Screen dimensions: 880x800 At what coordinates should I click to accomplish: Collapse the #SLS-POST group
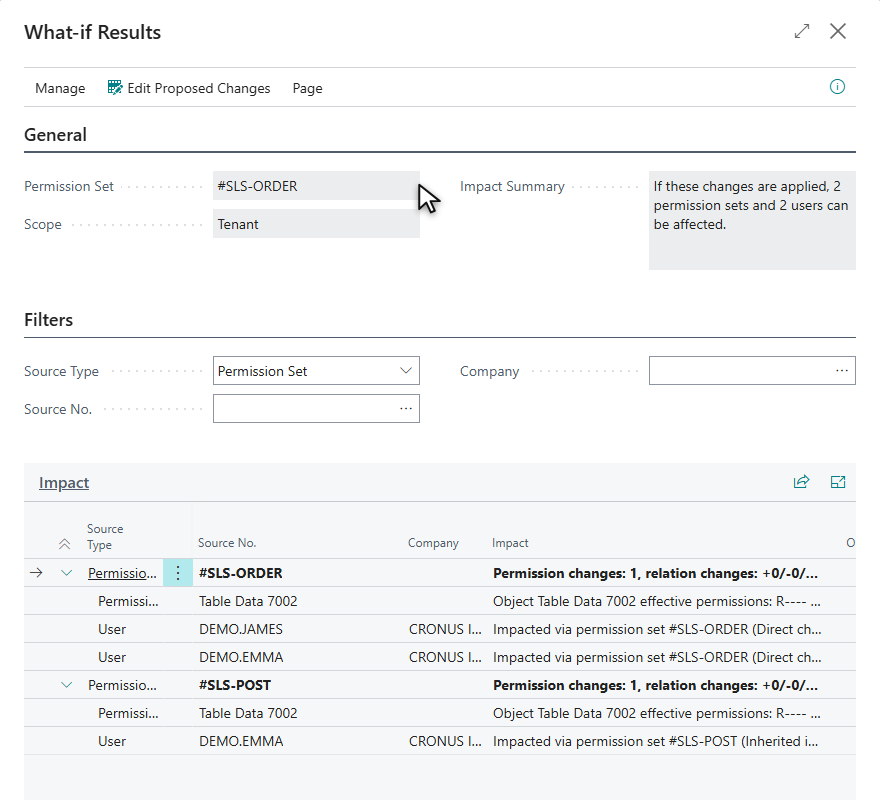[x=66, y=685]
